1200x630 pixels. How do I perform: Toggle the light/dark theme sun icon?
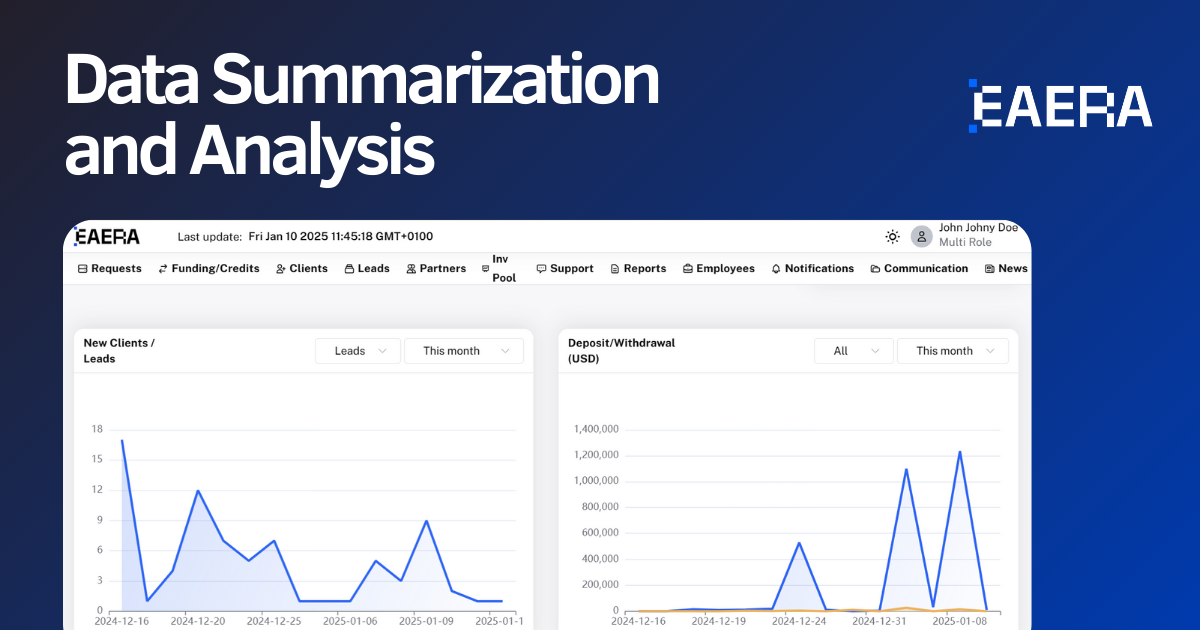tap(892, 237)
